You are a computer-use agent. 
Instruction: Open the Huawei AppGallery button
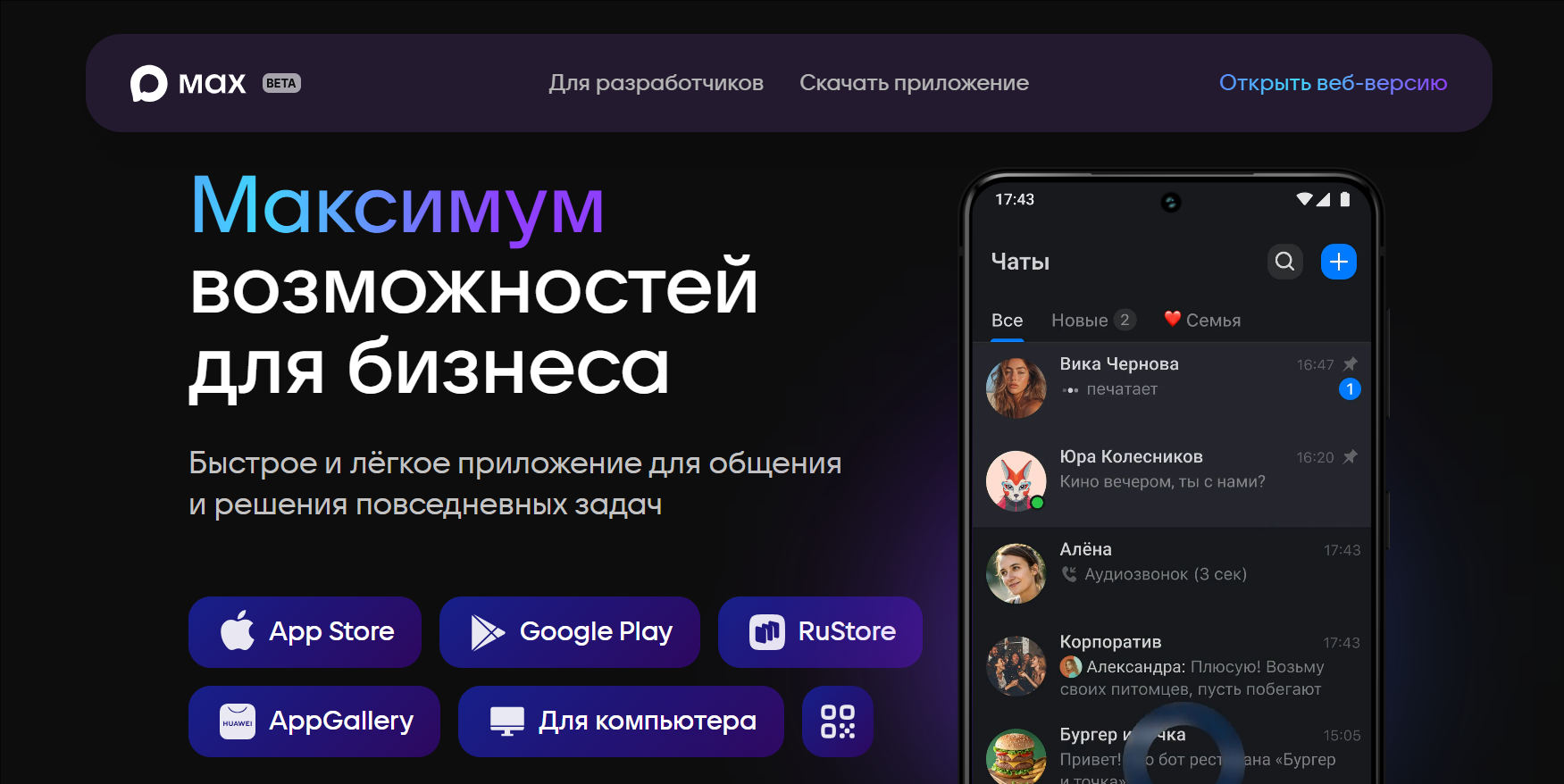pos(314,721)
